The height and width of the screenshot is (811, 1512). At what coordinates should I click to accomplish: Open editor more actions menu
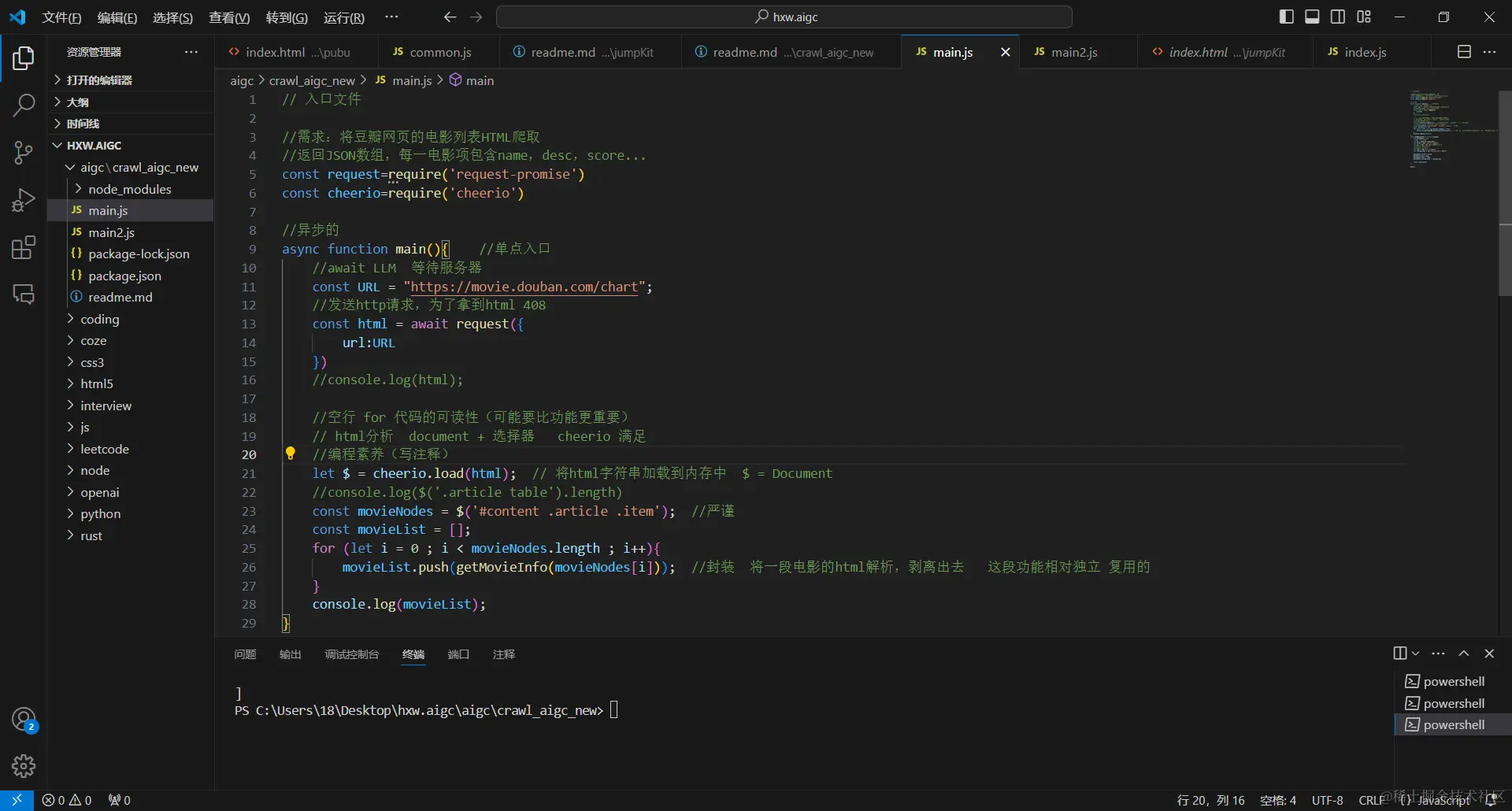[1489, 52]
